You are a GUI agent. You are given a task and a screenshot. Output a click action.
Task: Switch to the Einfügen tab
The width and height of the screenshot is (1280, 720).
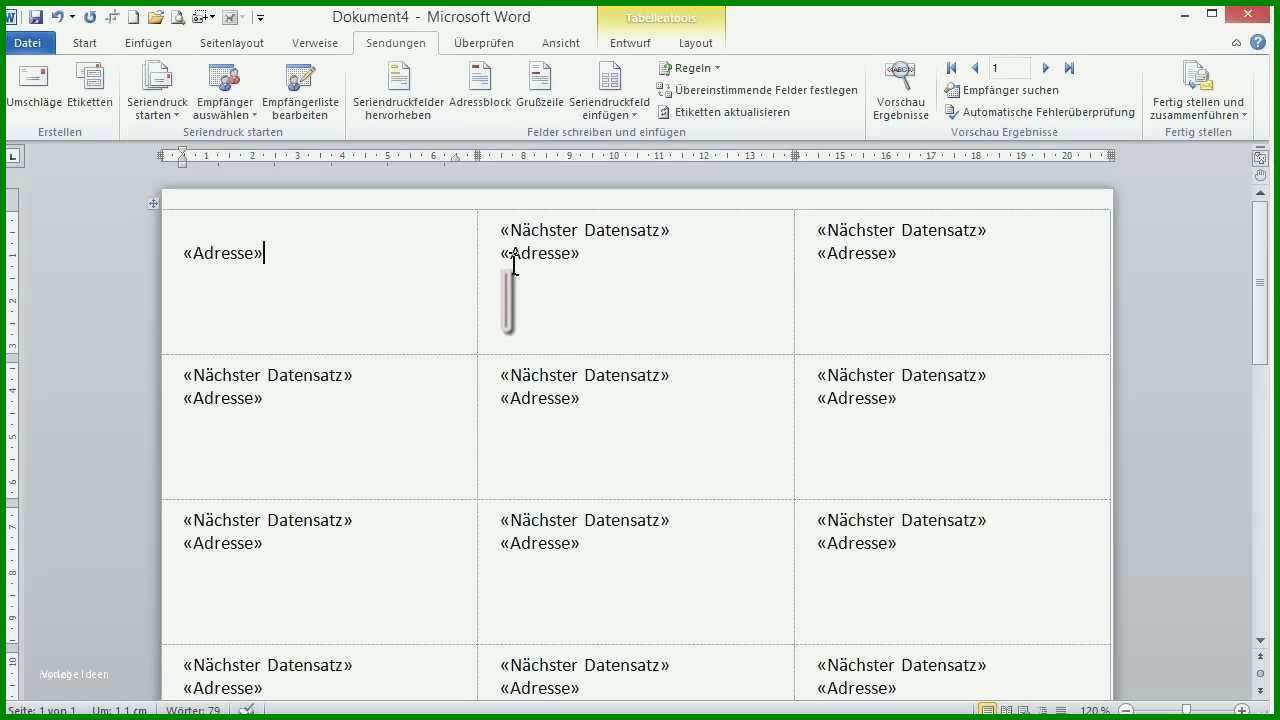(148, 43)
